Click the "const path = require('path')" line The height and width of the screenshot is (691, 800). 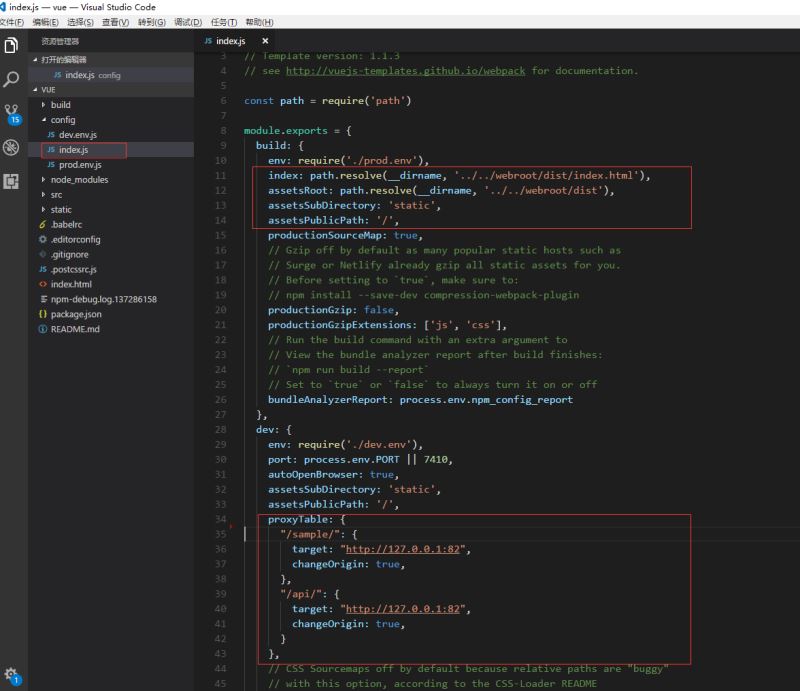coord(327,101)
